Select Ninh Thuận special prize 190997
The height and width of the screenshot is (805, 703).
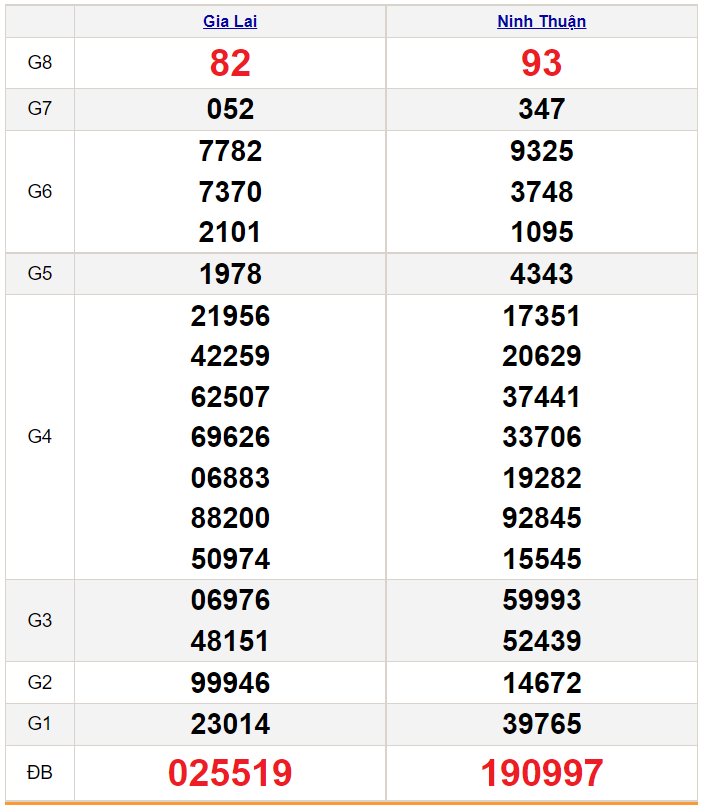point(541,773)
